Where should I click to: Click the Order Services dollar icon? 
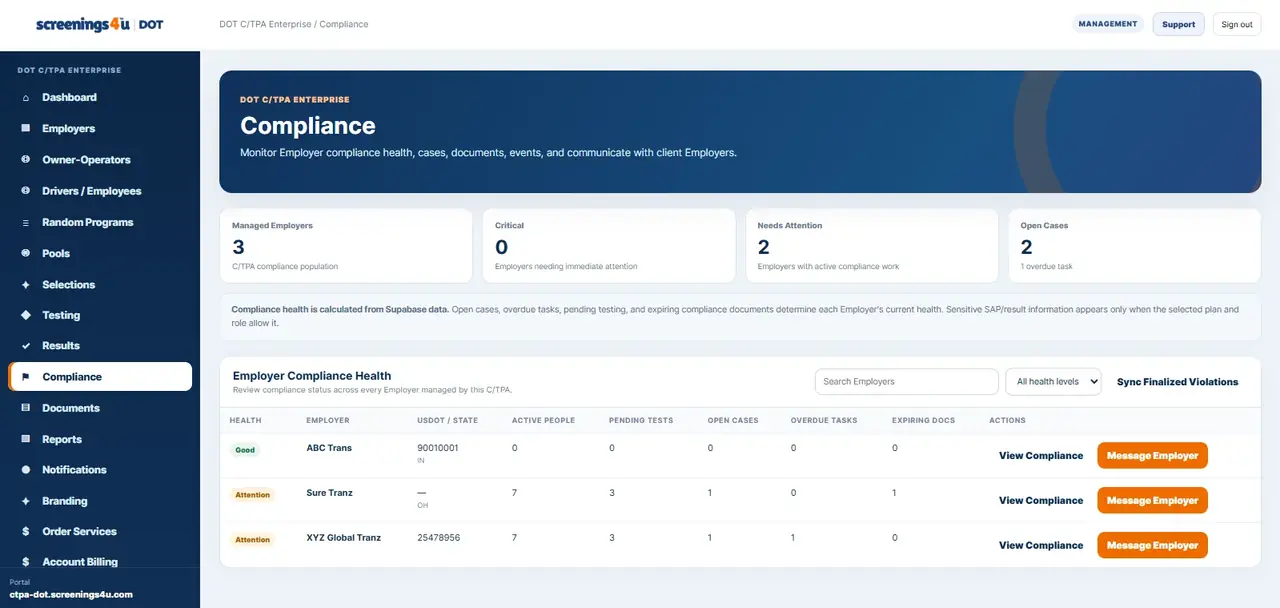[x=25, y=532]
